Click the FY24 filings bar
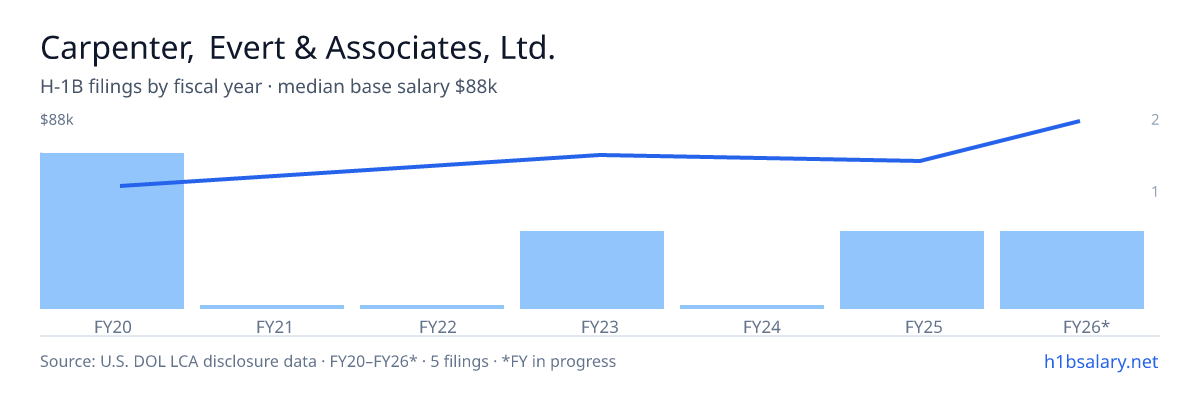1200x400 pixels. [752, 307]
